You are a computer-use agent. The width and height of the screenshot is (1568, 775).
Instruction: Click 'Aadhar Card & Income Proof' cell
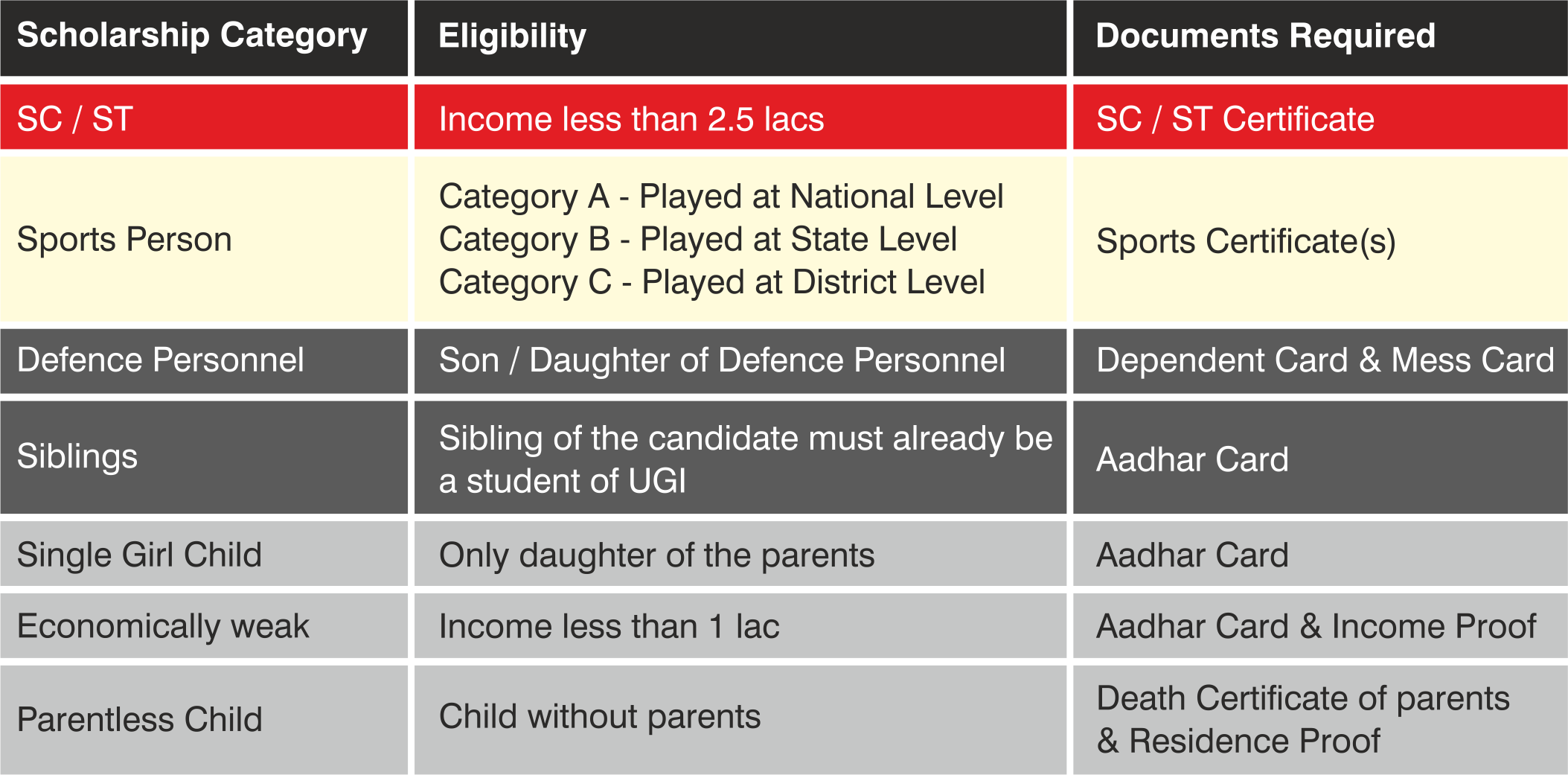coord(1320,625)
